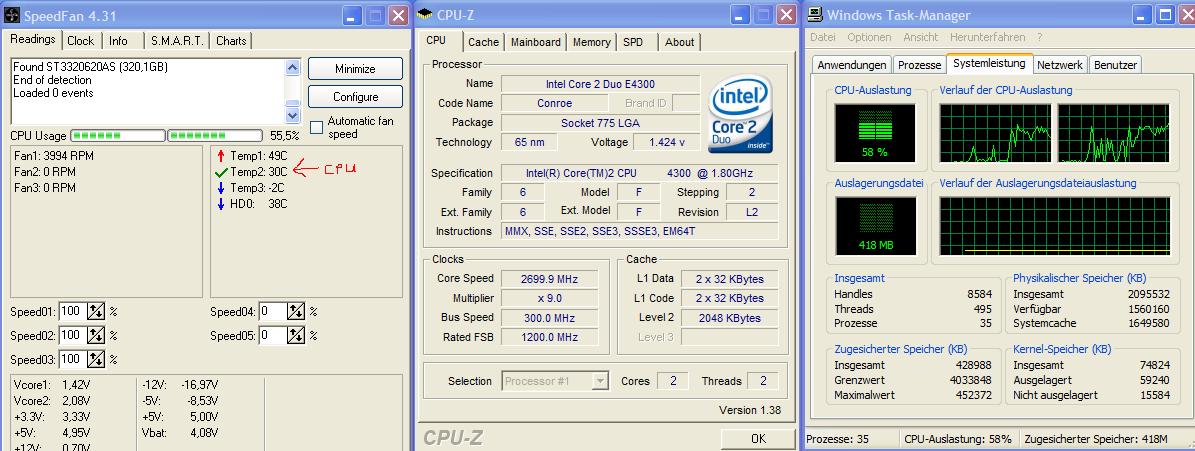Adjust the Speed03 spinner arrows
Viewport: 1195px width, 451px height.
coord(96,359)
